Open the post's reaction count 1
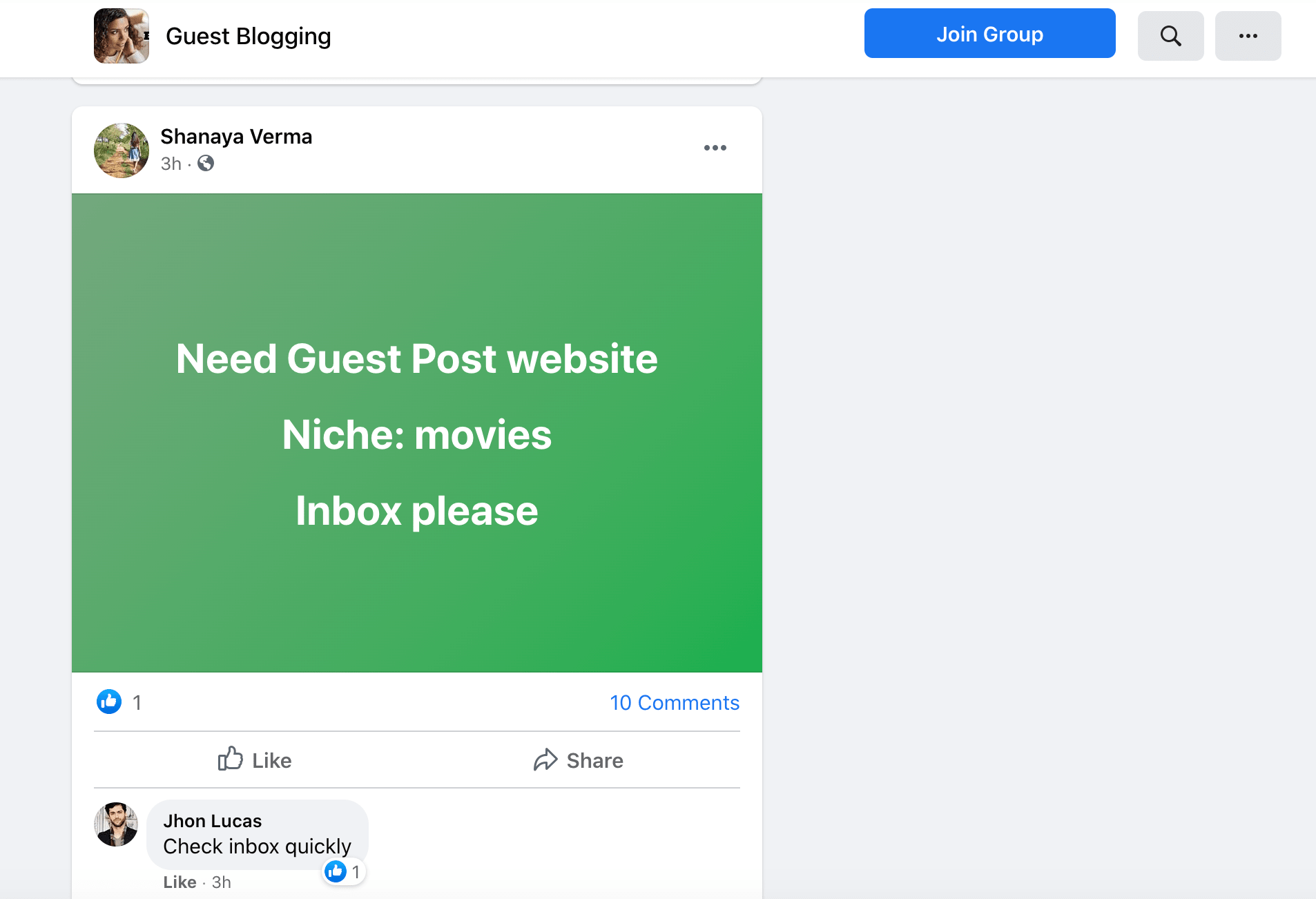Screen dimensions: 1316x899 [x=137, y=703]
